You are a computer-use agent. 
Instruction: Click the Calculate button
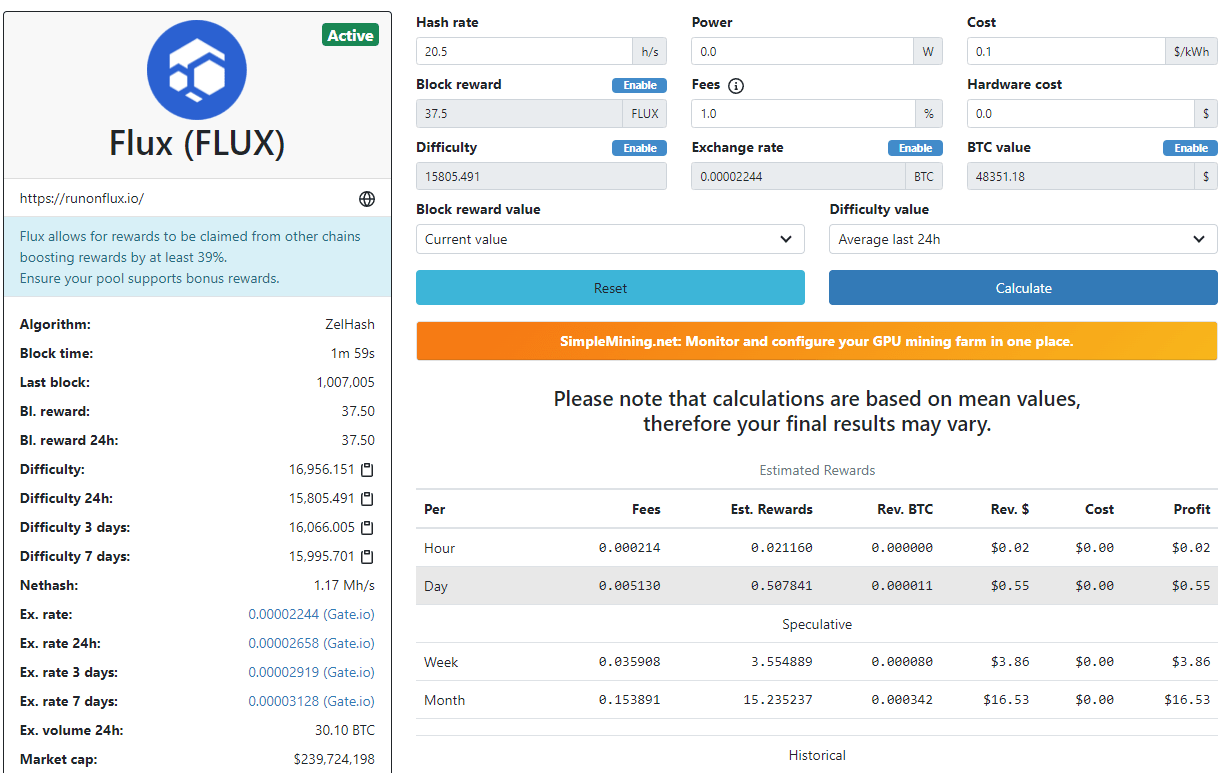coord(1023,288)
